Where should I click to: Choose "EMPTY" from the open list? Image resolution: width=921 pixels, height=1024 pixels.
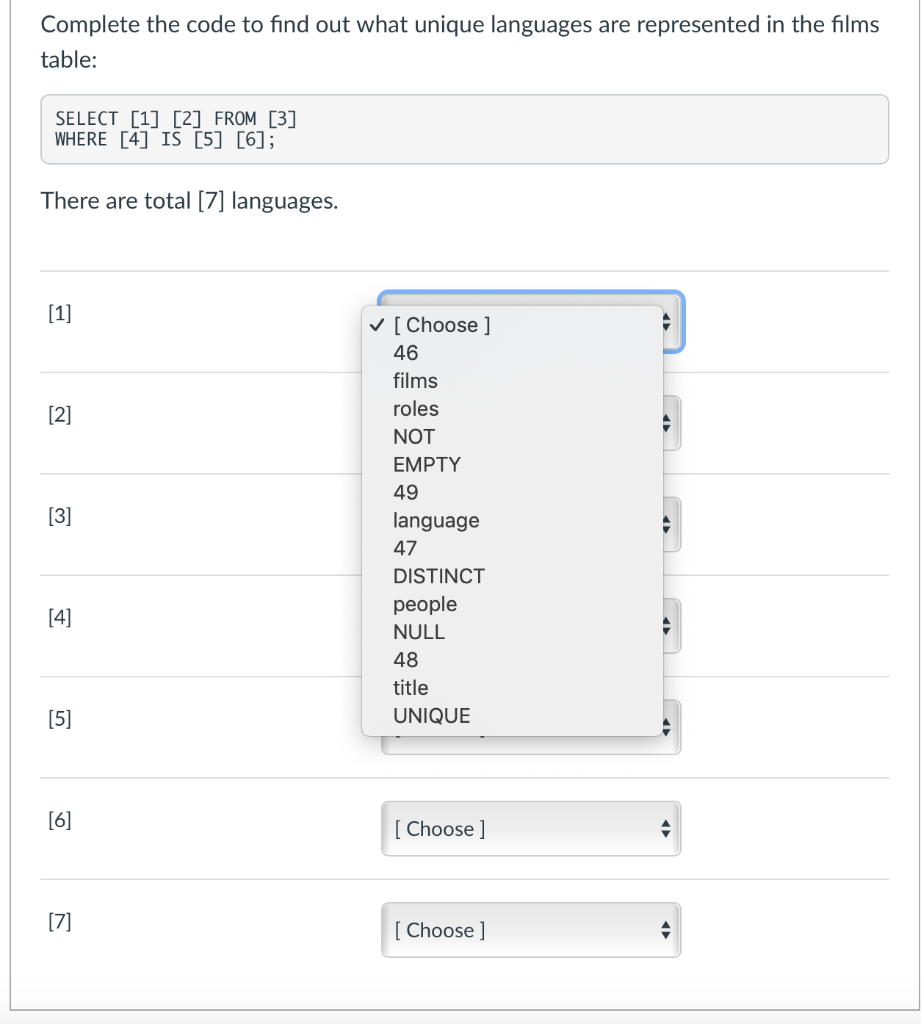pos(427,464)
